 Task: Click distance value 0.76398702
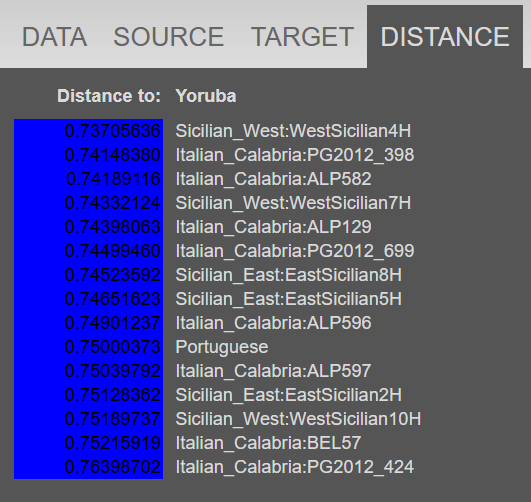112,467
